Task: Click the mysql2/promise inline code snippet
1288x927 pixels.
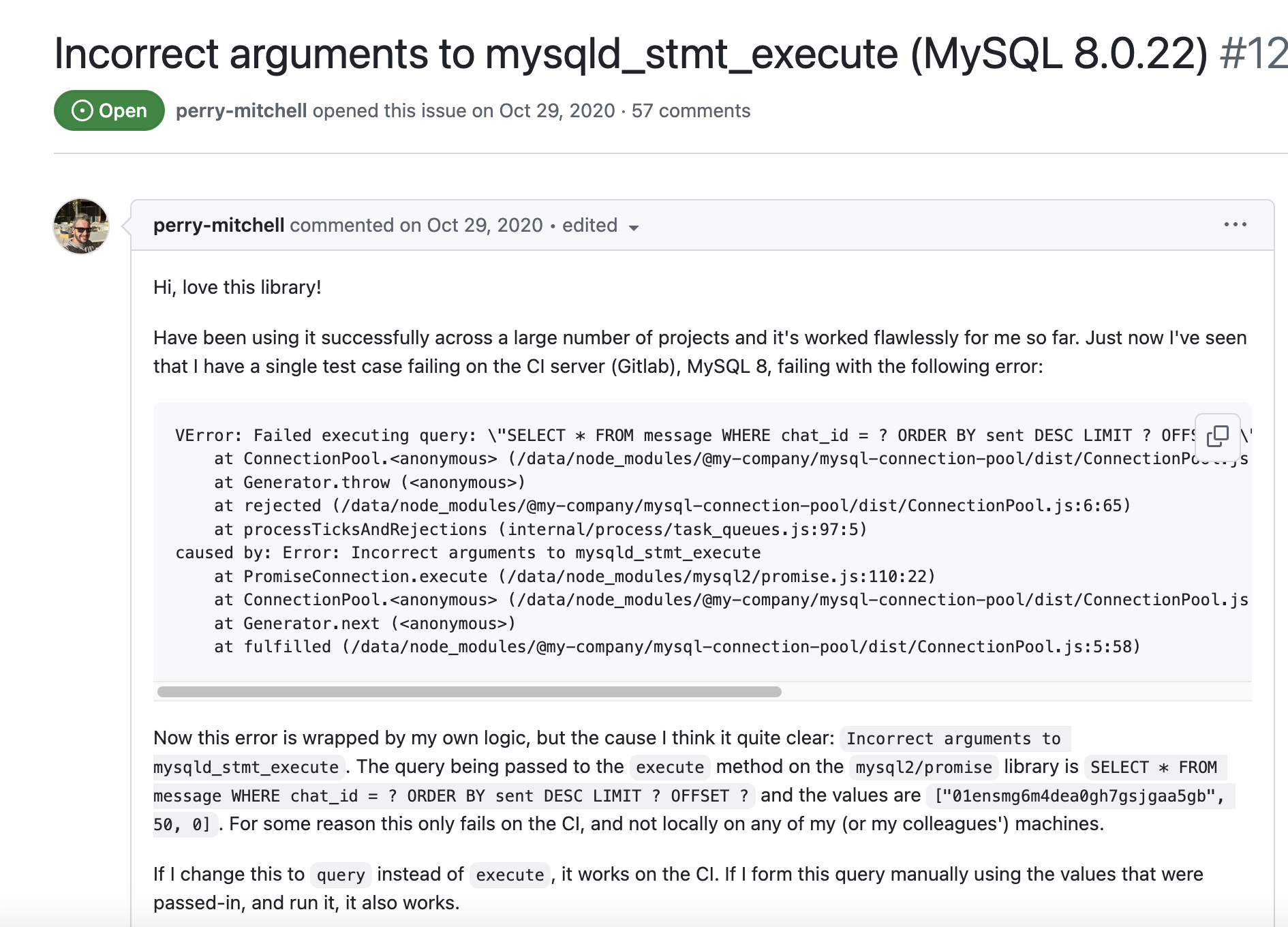Action: pos(923,767)
